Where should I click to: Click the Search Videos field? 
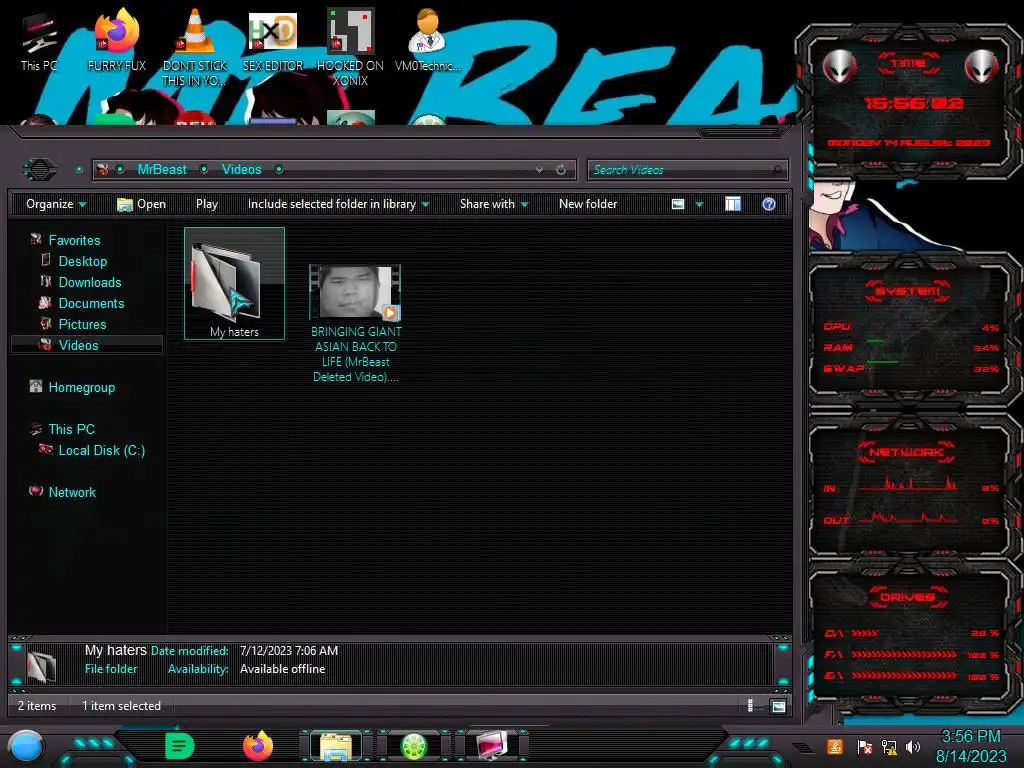688,170
